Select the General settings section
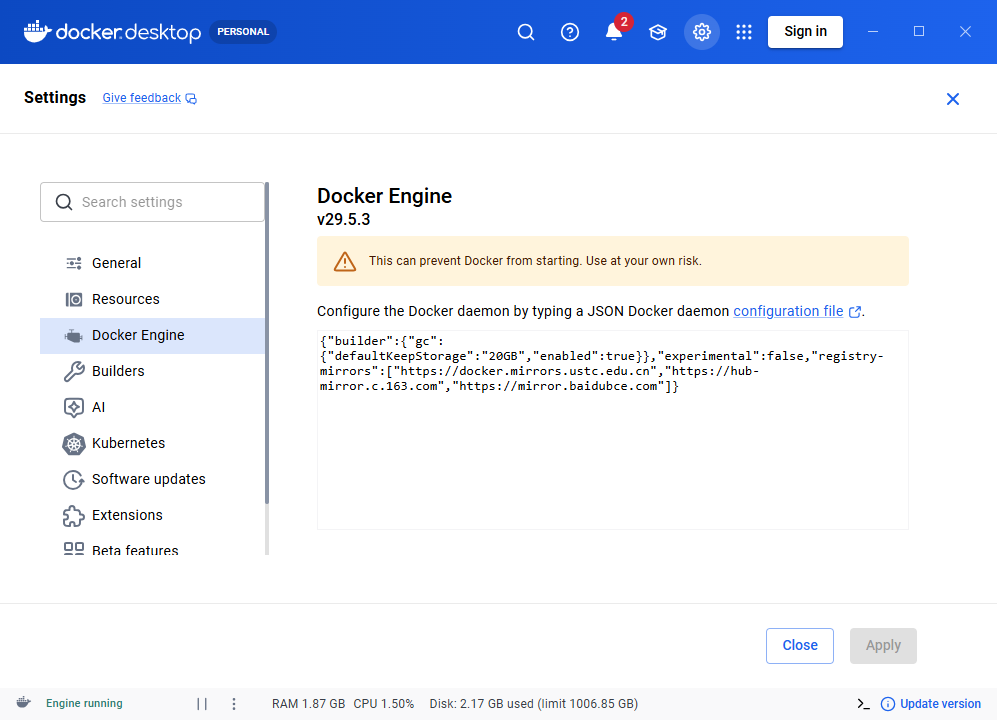Image resolution: width=997 pixels, height=720 pixels. click(152, 263)
